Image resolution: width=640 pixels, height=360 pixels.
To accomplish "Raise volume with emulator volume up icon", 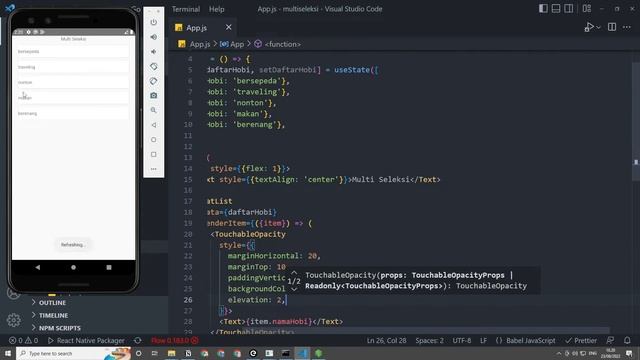I will click(x=153, y=37).
